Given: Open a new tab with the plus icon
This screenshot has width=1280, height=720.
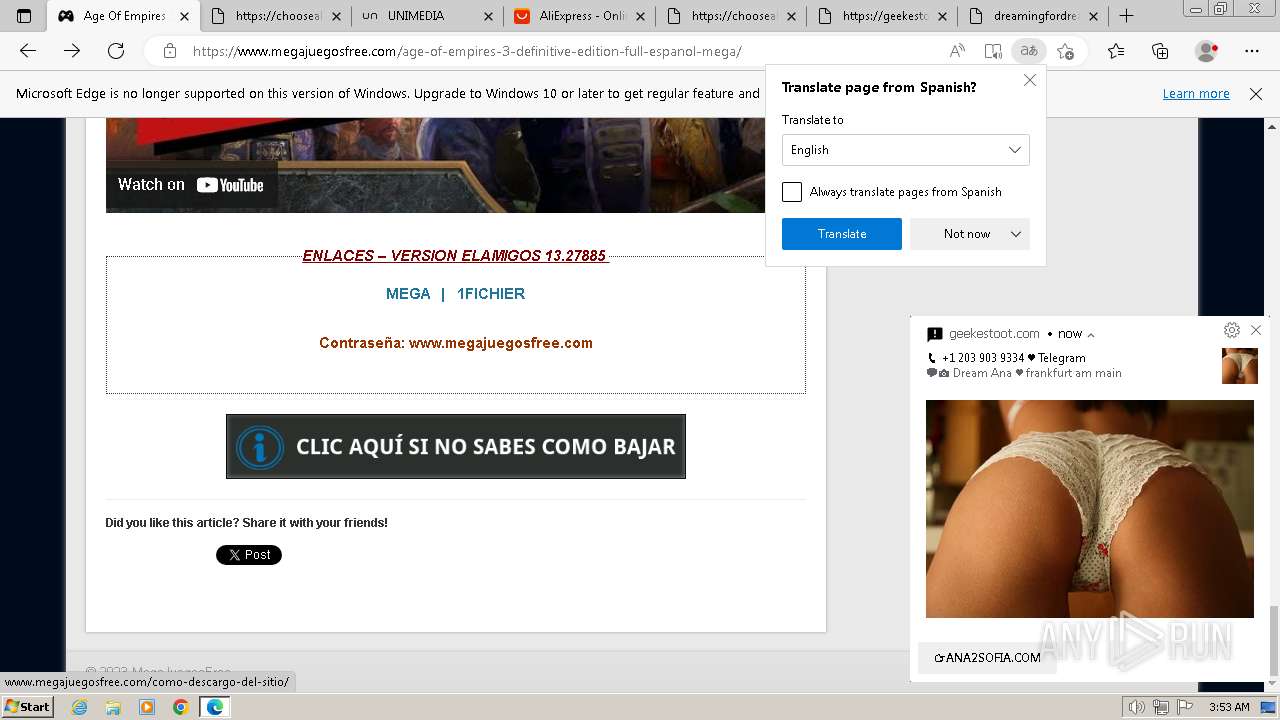Looking at the screenshot, I should pyautogui.click(x=1126, y=16).
